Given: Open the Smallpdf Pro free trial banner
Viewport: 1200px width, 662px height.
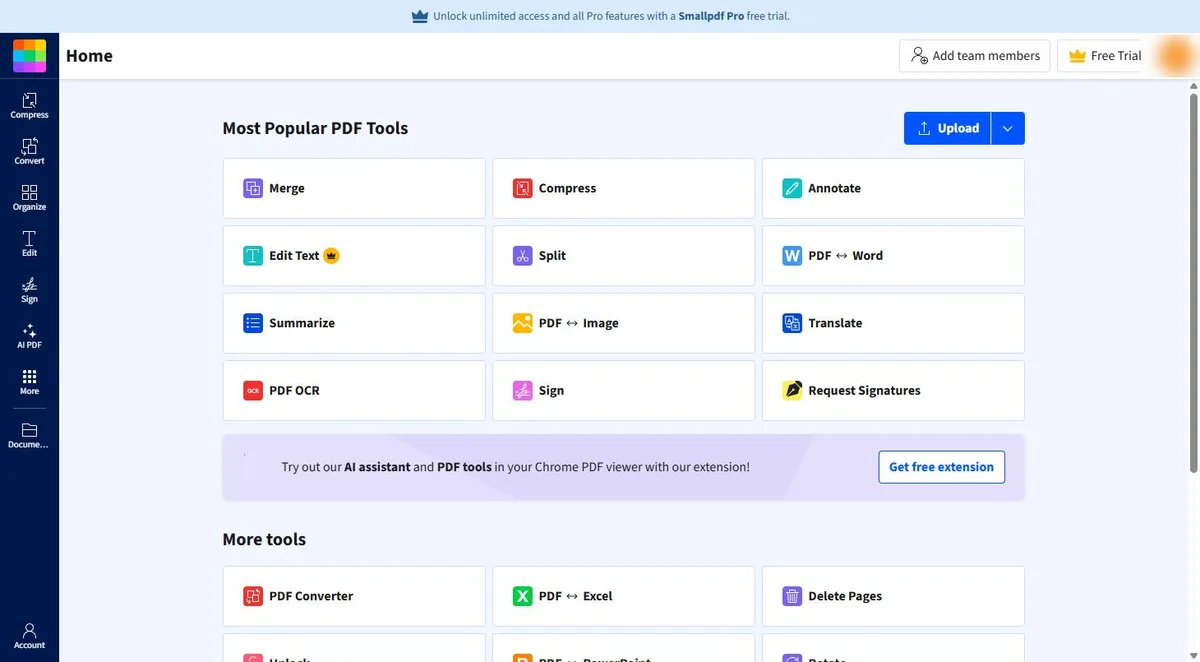Looking at the screenshot, I should point(600,16).
